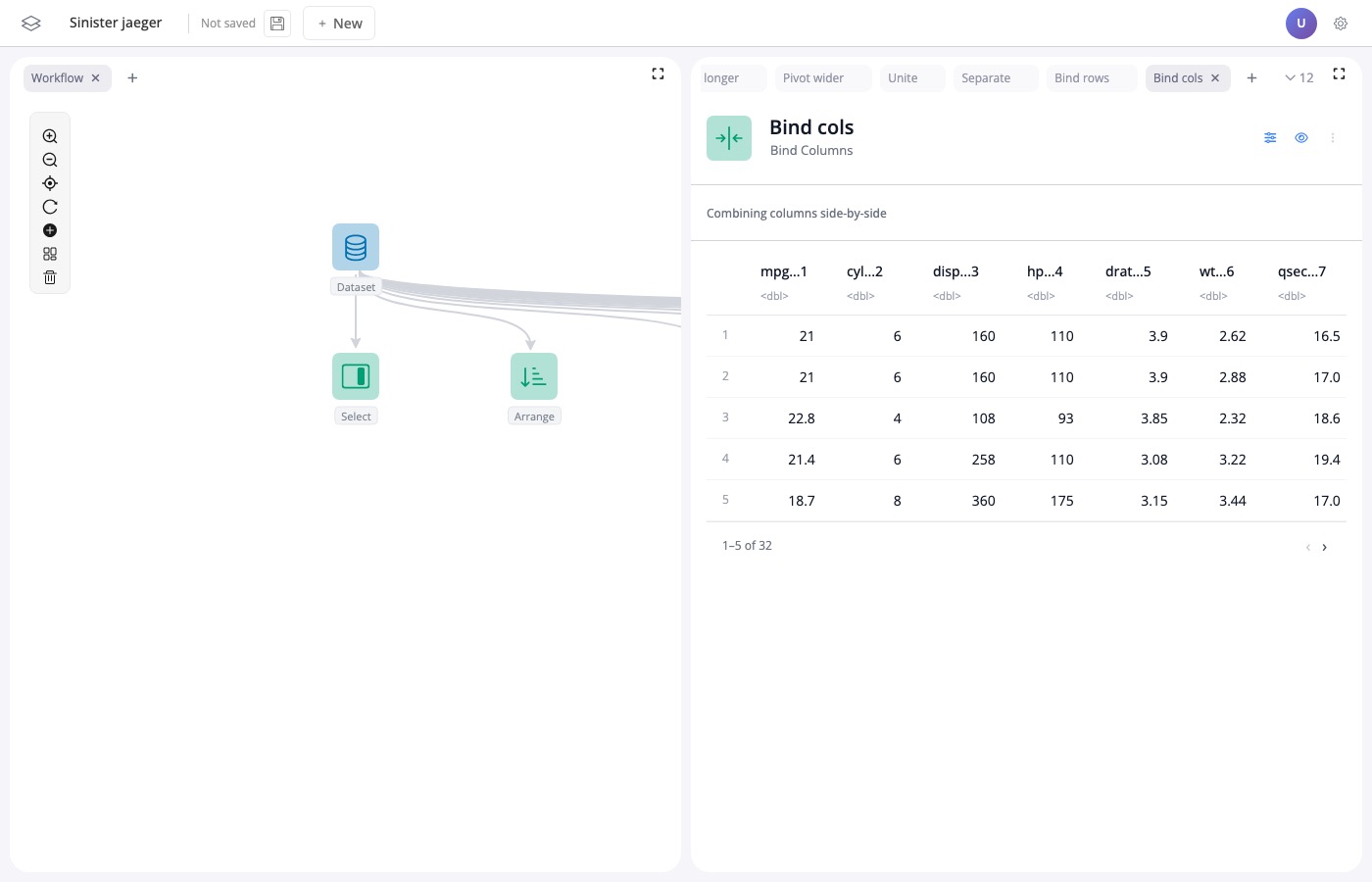Select the Unite step tab
This screenshot has width=1372, height=882.
(x=903, y=77)
